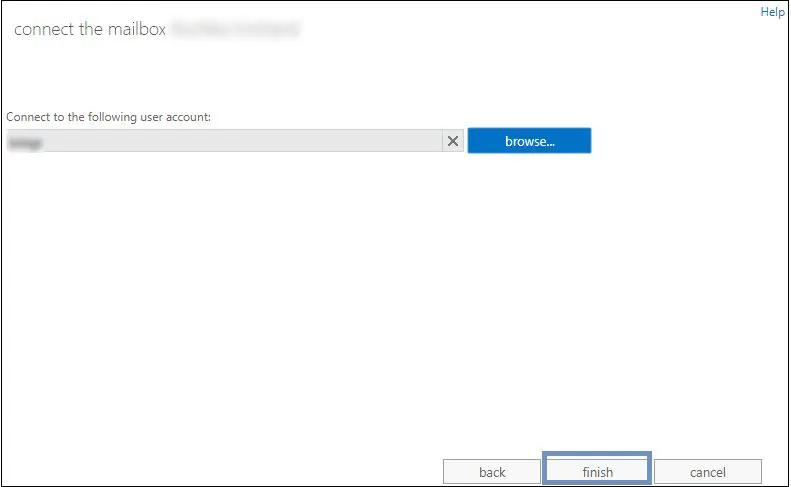Click finish to connect the mailbox
The height and width of the screenshot is (487, 791).
[x=597, y=470]
